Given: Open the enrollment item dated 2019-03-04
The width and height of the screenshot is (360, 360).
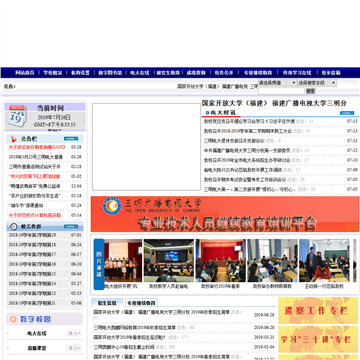Looking at the screenshot, I should (x=124, y=347).
